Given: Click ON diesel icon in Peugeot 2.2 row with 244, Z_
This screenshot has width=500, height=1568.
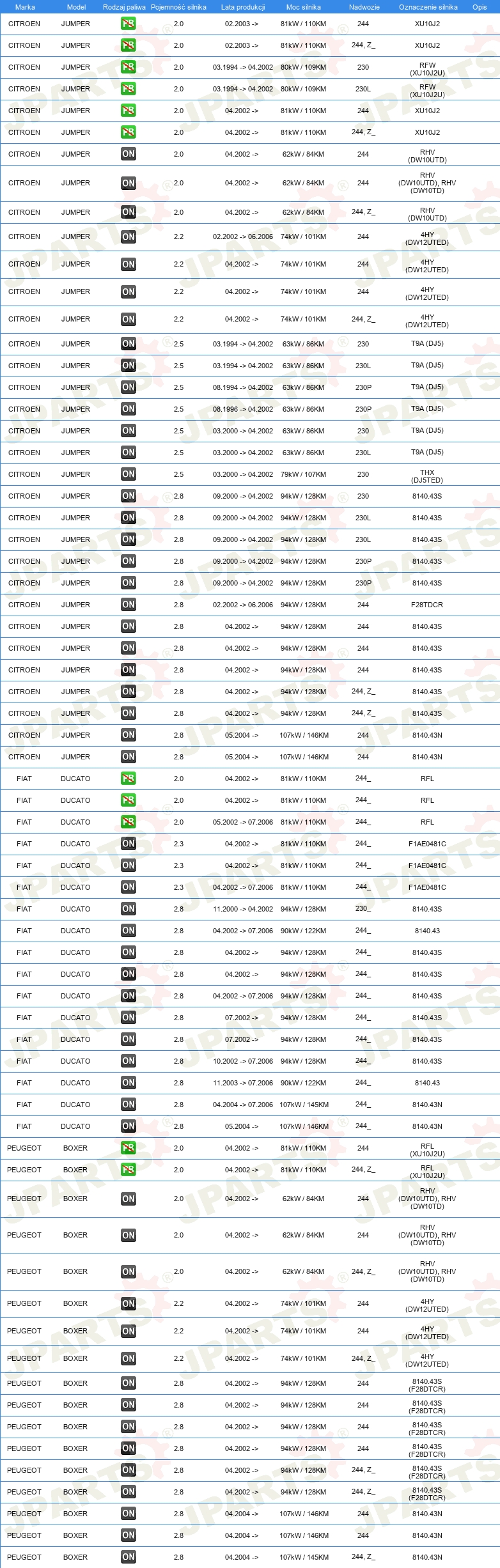Looking at the screenshot, I should (x=129, y=1358).
